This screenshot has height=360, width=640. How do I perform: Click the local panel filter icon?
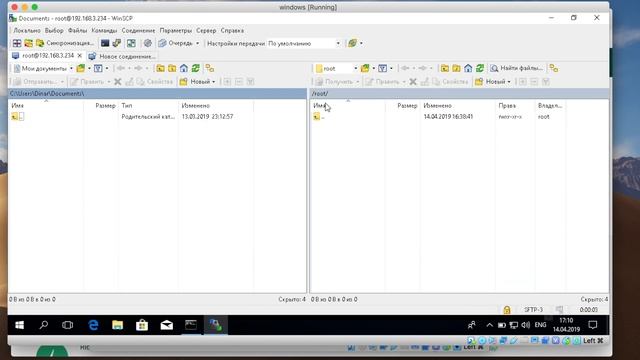pyautogui.click(x=98, y=68)
